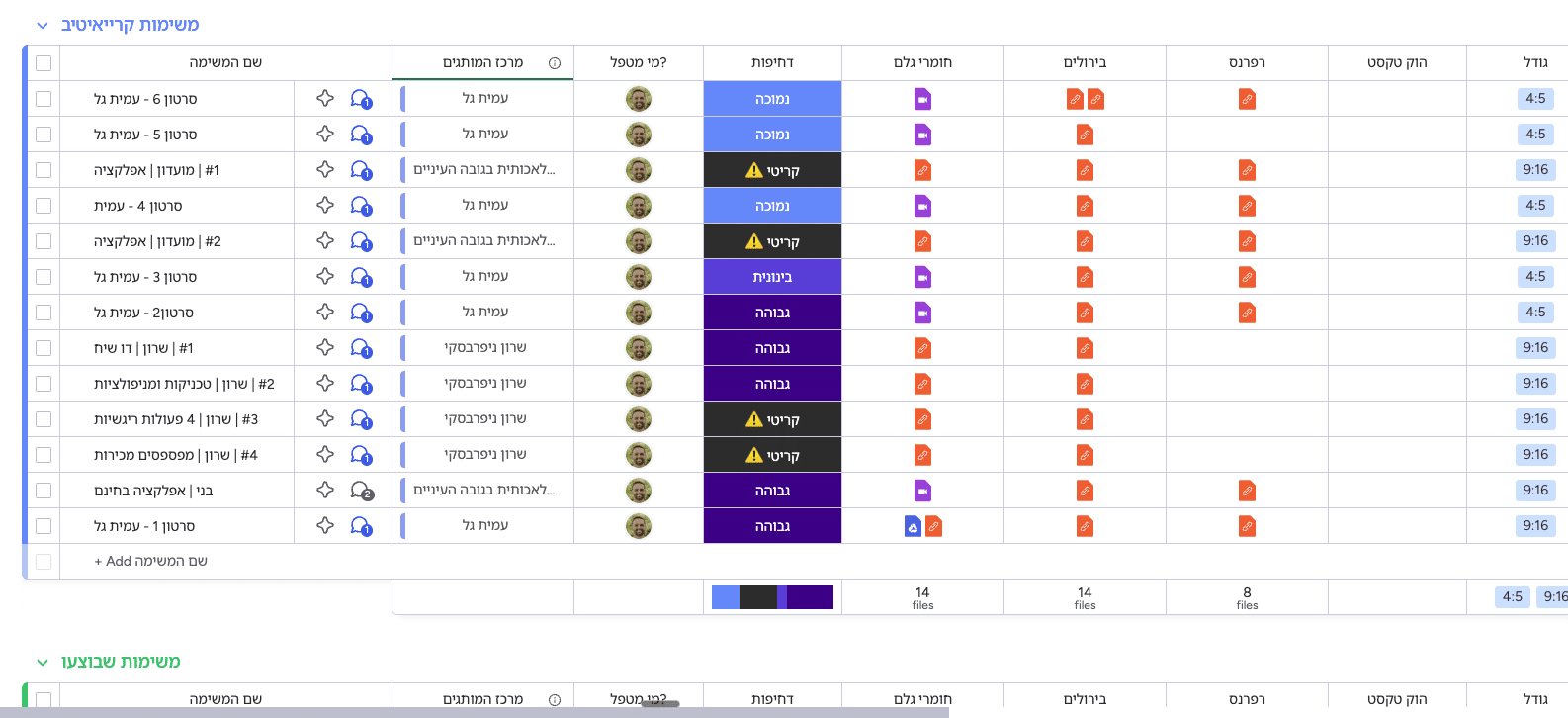Click the 4:5 summary chip in footer
Image resolution: width=1568 pixels, height=718 pixels.
pyautogui.click(x=1512, y=596)
